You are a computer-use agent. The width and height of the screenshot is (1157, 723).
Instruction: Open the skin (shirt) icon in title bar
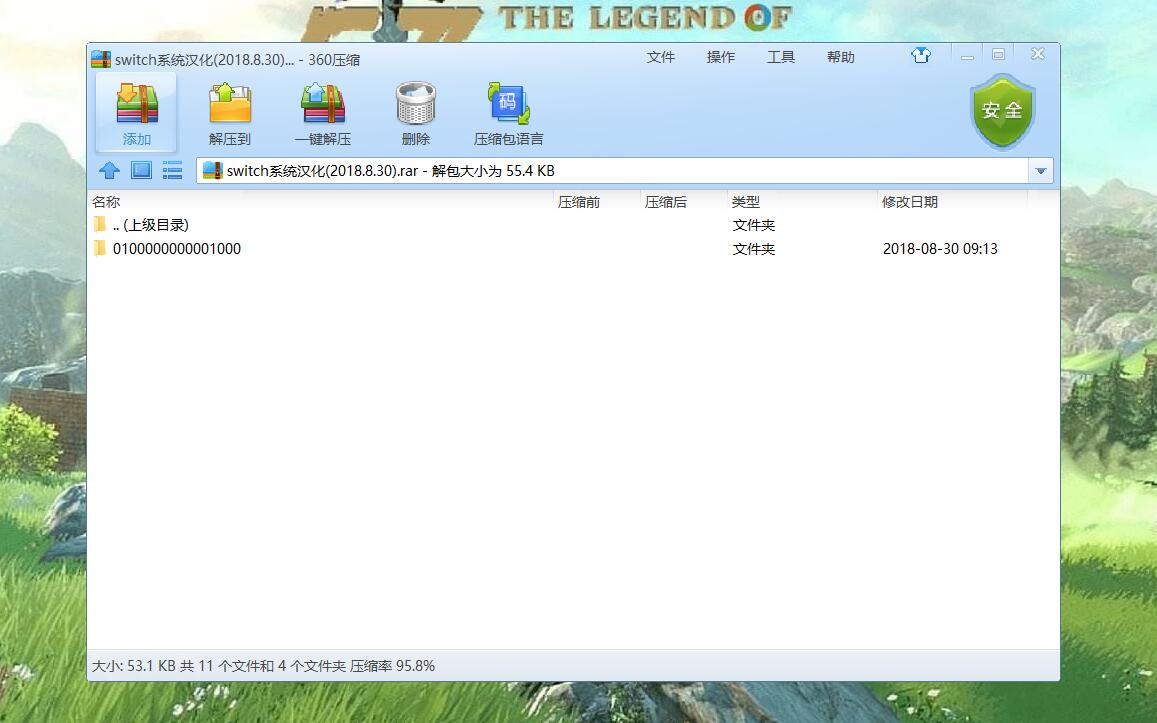(921, 55)
